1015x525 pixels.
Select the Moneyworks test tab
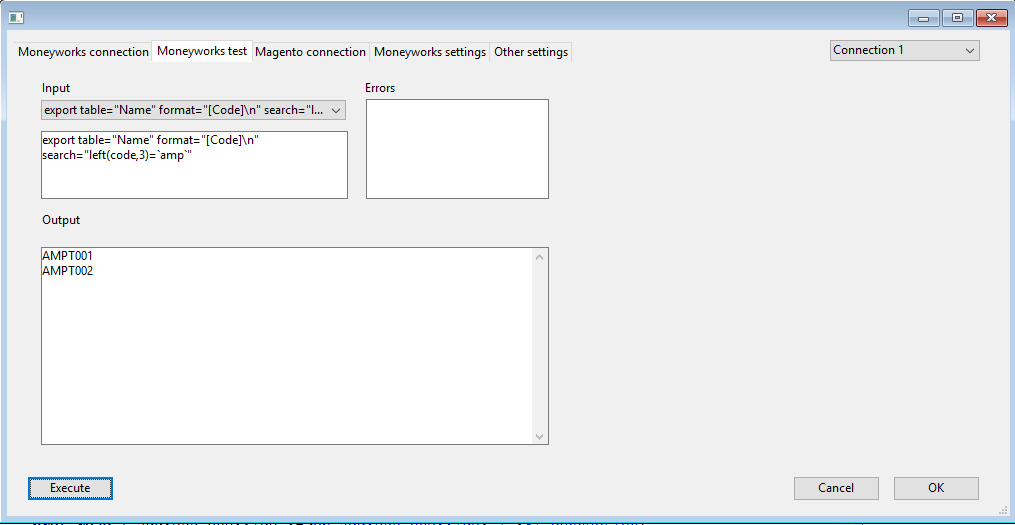(x=202, y=51)
